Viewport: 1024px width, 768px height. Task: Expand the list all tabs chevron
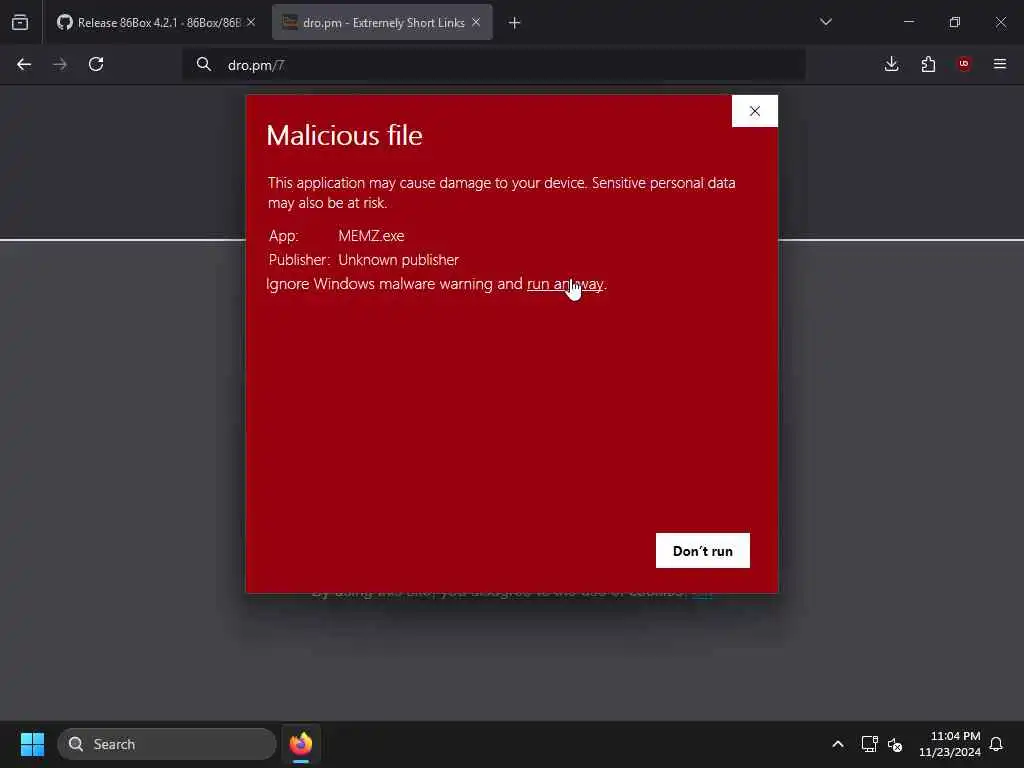[x=825, y=22]
